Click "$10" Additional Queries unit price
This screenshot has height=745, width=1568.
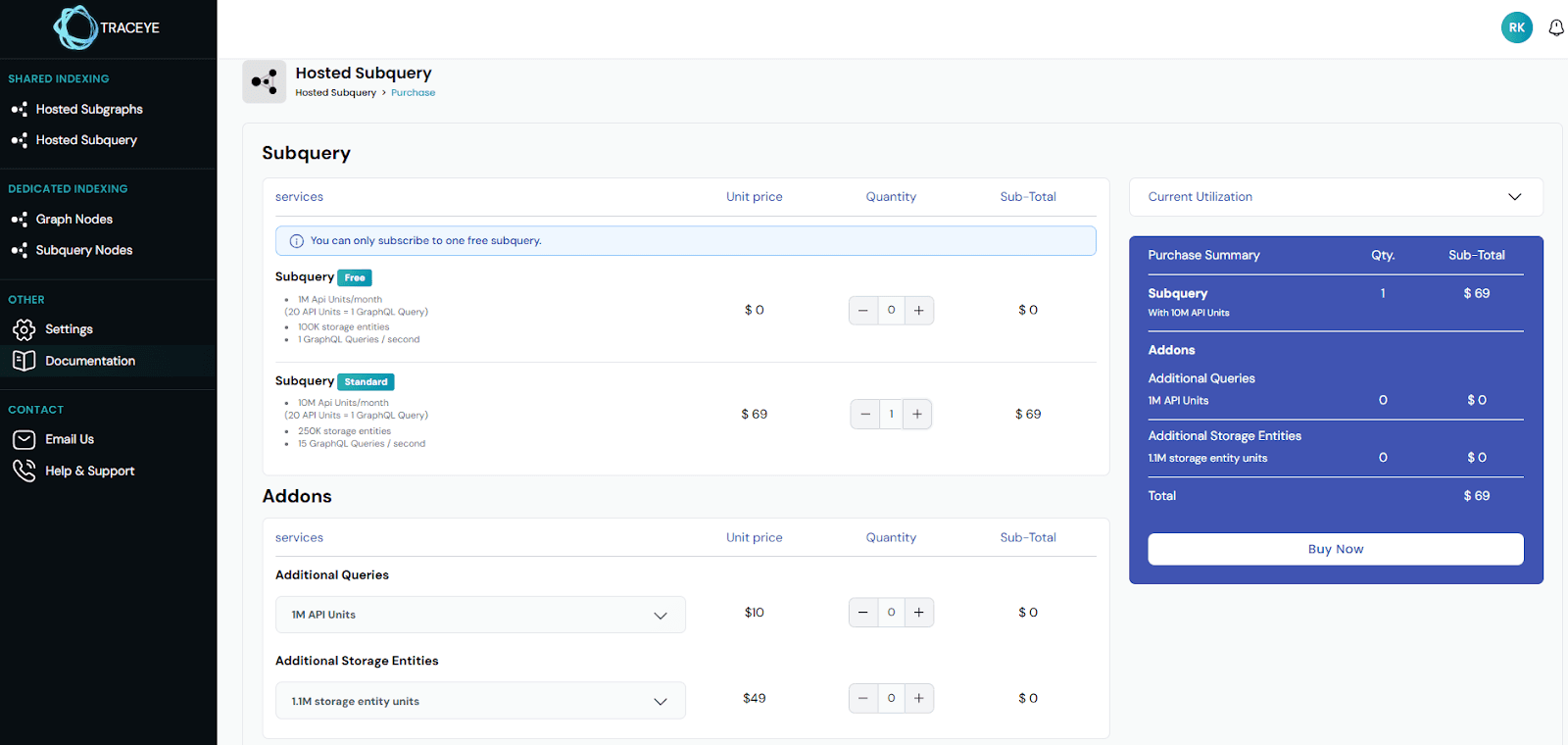(754, 613)
